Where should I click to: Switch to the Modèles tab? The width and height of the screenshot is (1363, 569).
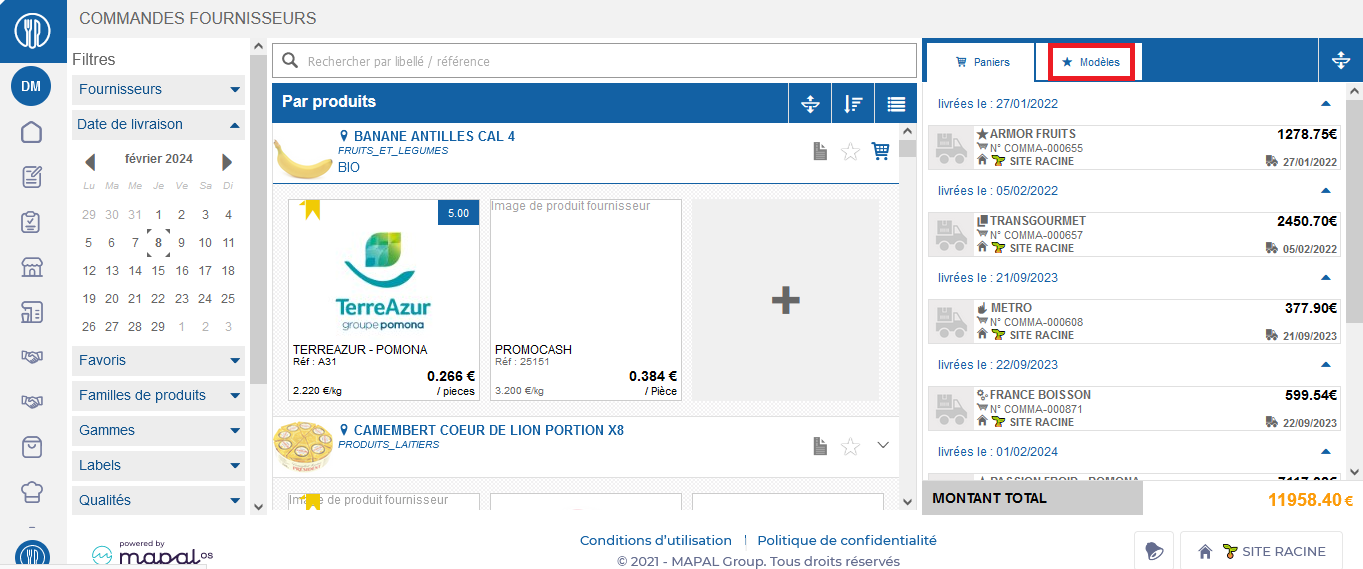click(1090, 62)
